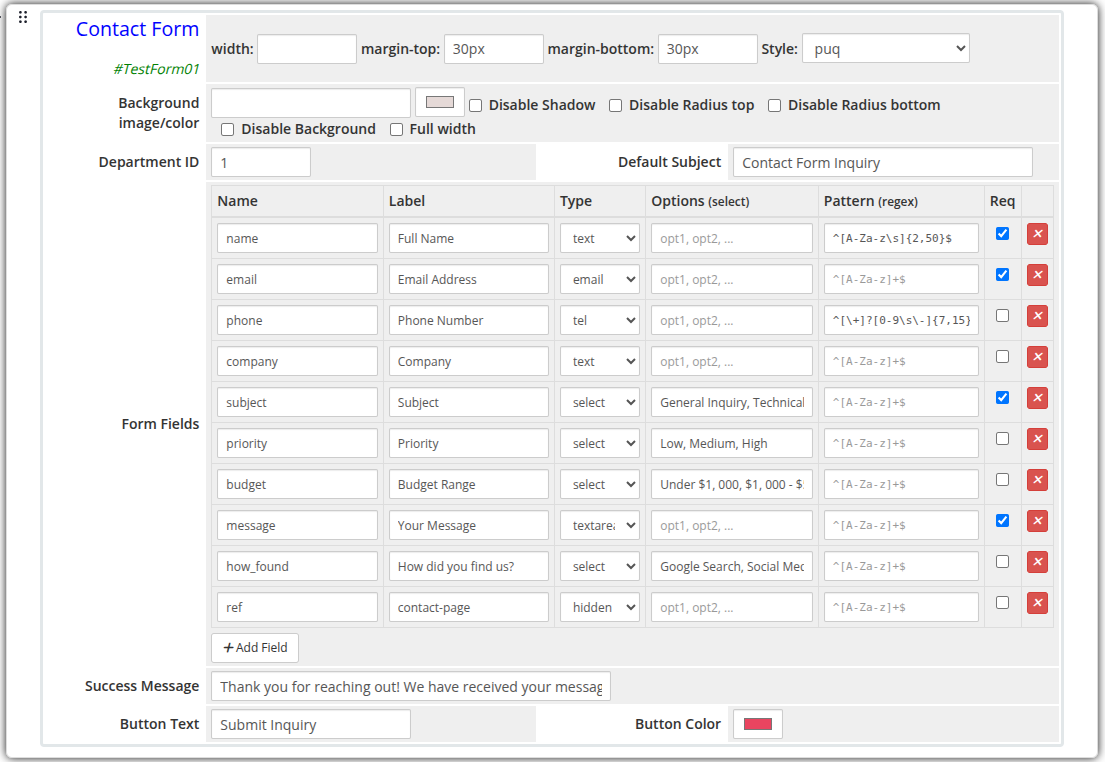
Task: Open type dropdown for priority field
Action: coord(600,443)
